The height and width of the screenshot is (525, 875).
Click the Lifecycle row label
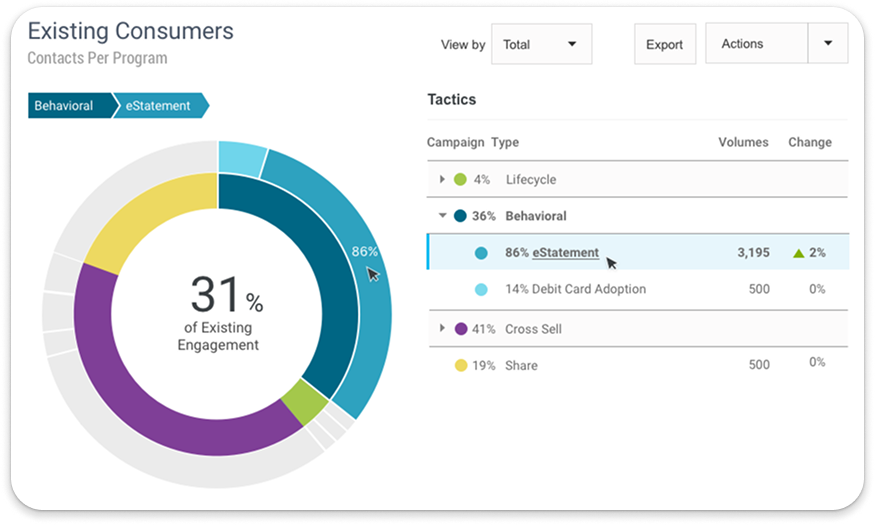coord(531,180)
